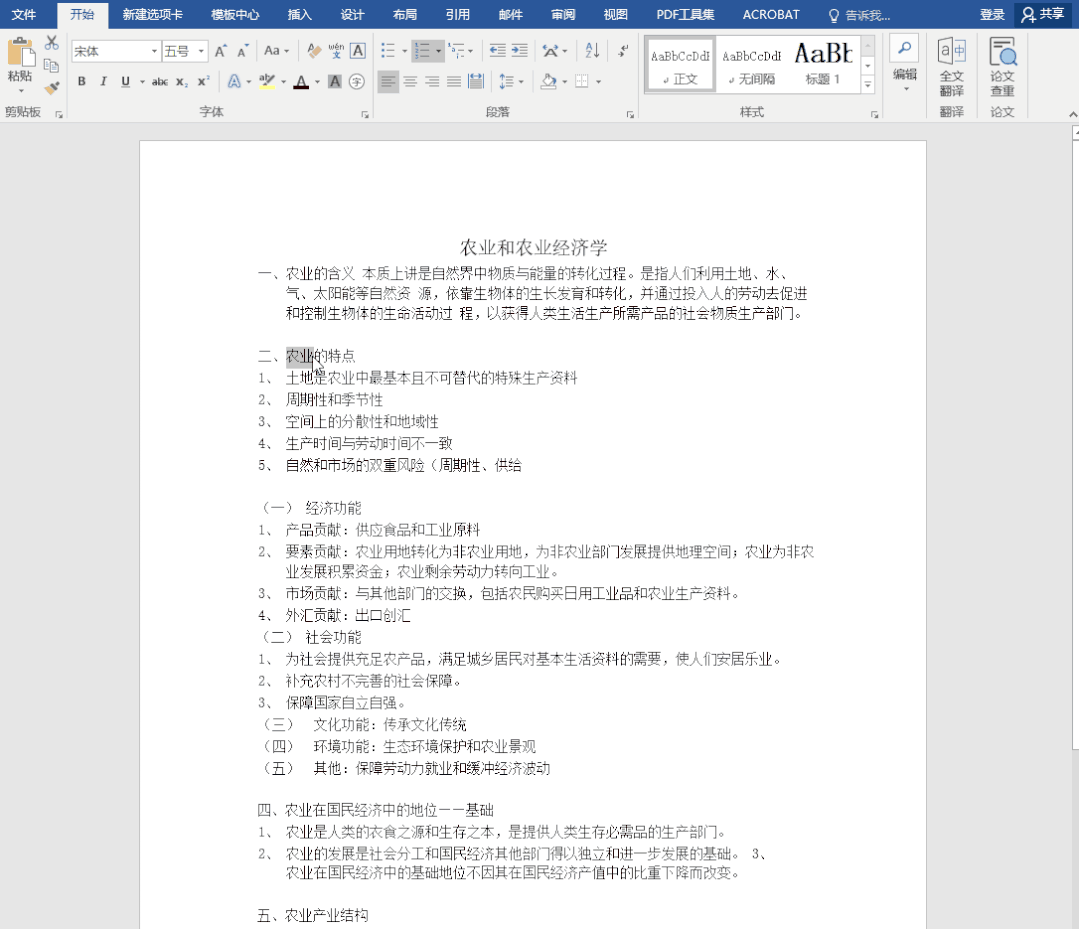Toggle strikethrough formatting
This screenshot has height=929, width=1079.
tap(160, 82)
